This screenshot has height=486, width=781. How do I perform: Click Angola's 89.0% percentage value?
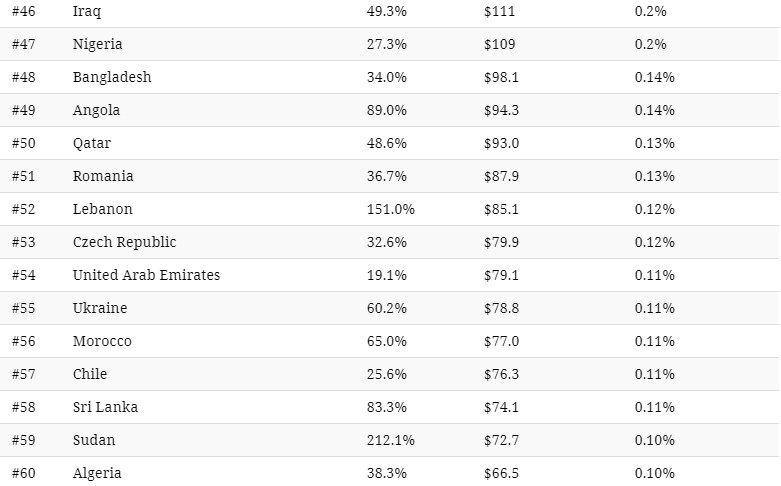387,110
